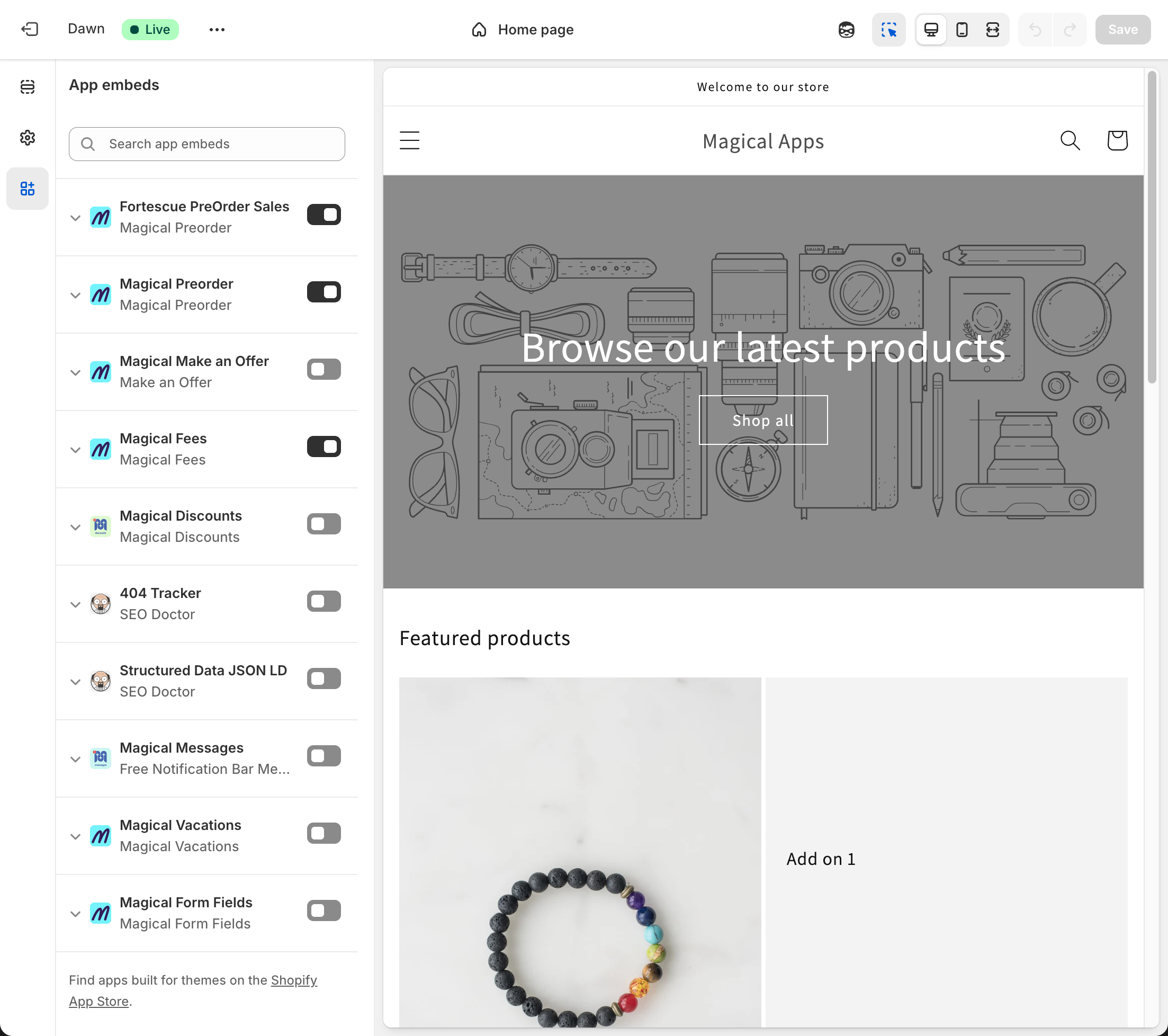Open the store preview incognito icon

click(x=846, y=29)
